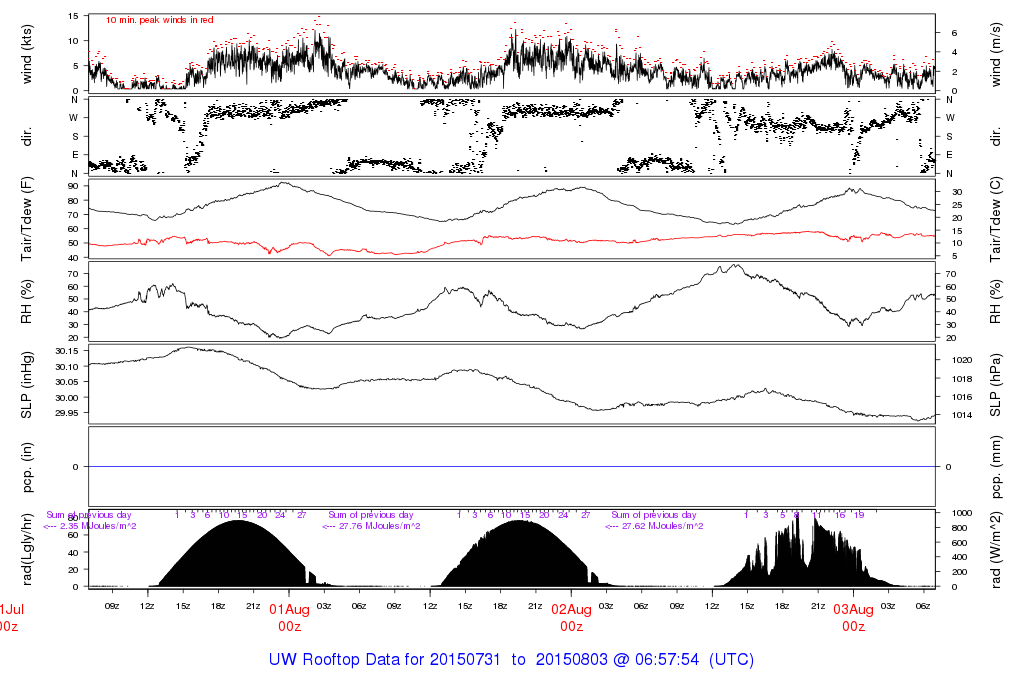Click the "06z" time tick after 03Aug
This screenshot has height=700, width=1024.
(923, 606)
